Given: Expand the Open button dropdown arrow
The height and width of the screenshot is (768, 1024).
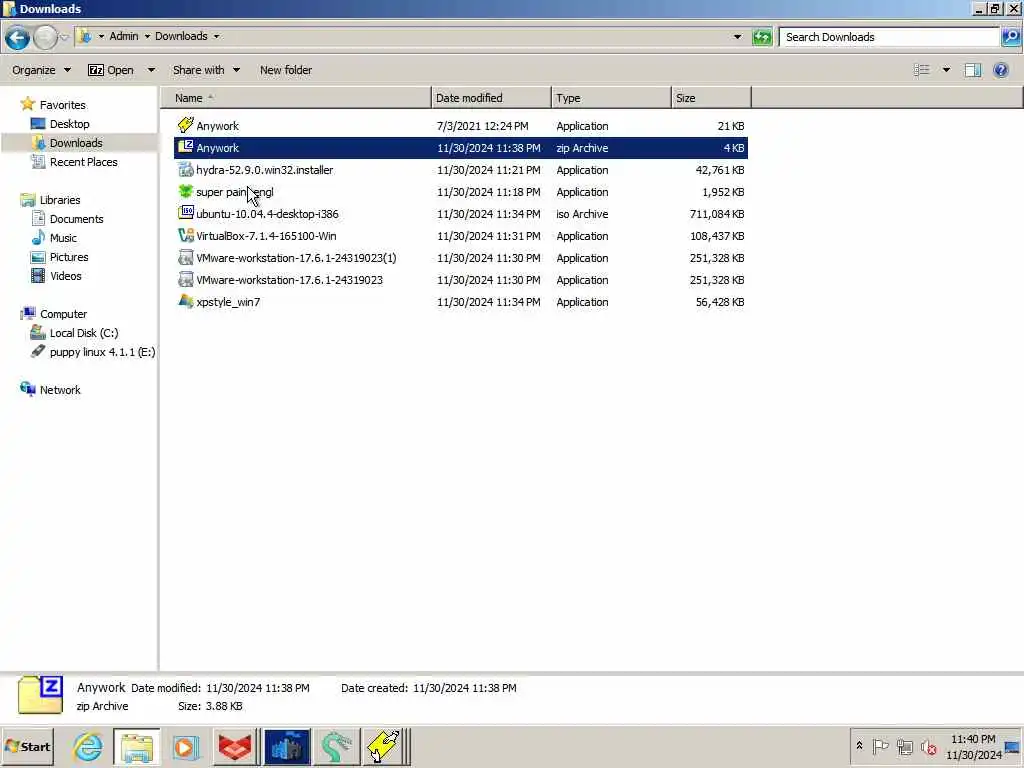Looking at the screenshot, I should click(151, 70).
